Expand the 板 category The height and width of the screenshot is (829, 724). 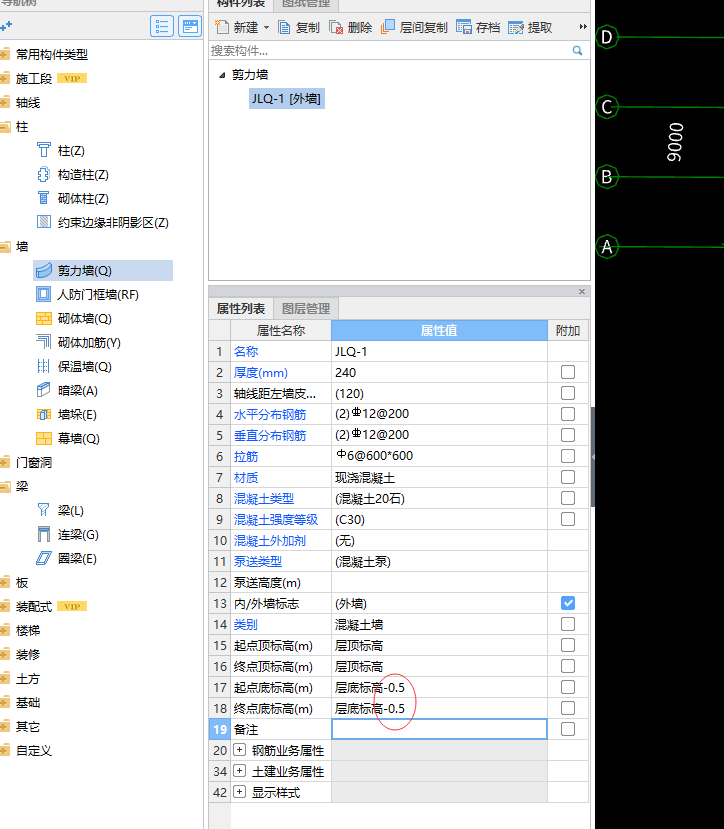[x=6, y=582]
